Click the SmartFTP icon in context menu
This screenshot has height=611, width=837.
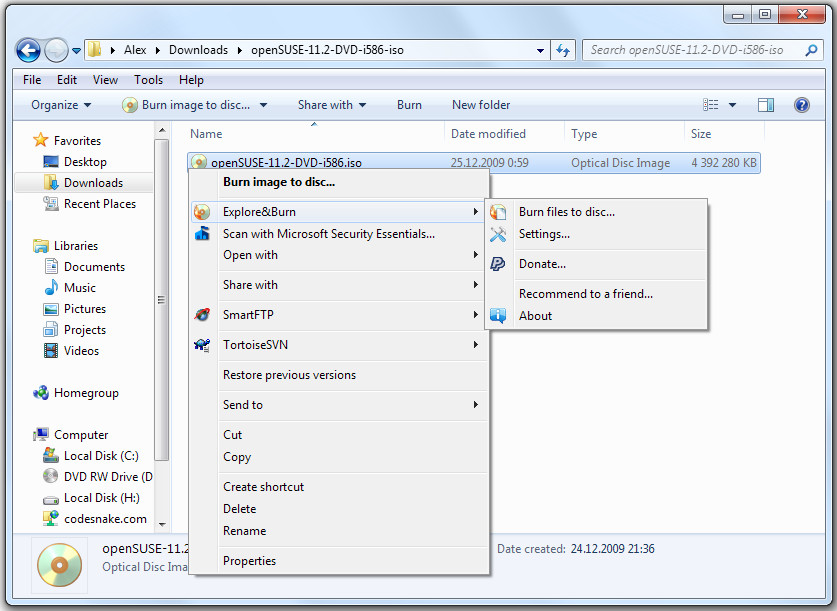tap(202, 315)
